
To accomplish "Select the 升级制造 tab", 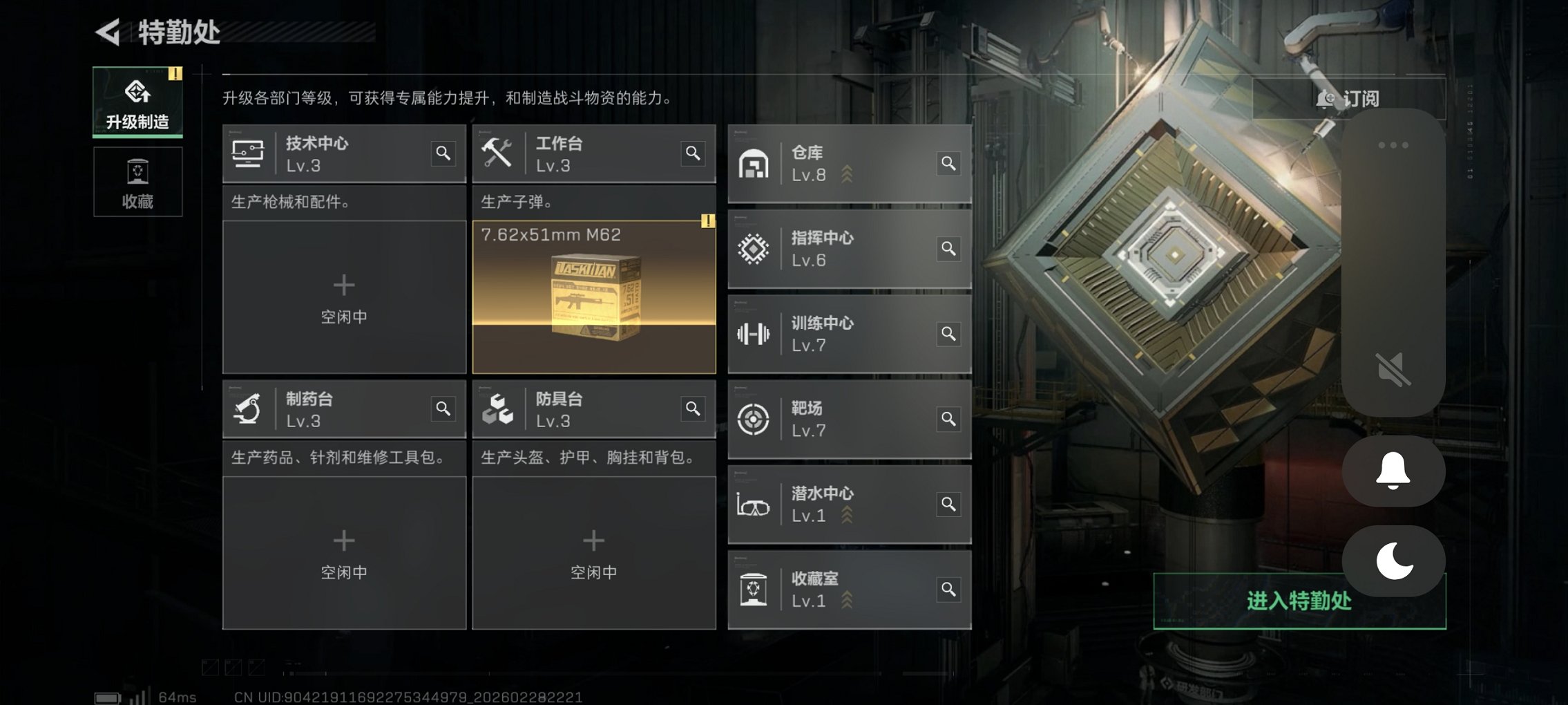I will pos(137,102).
